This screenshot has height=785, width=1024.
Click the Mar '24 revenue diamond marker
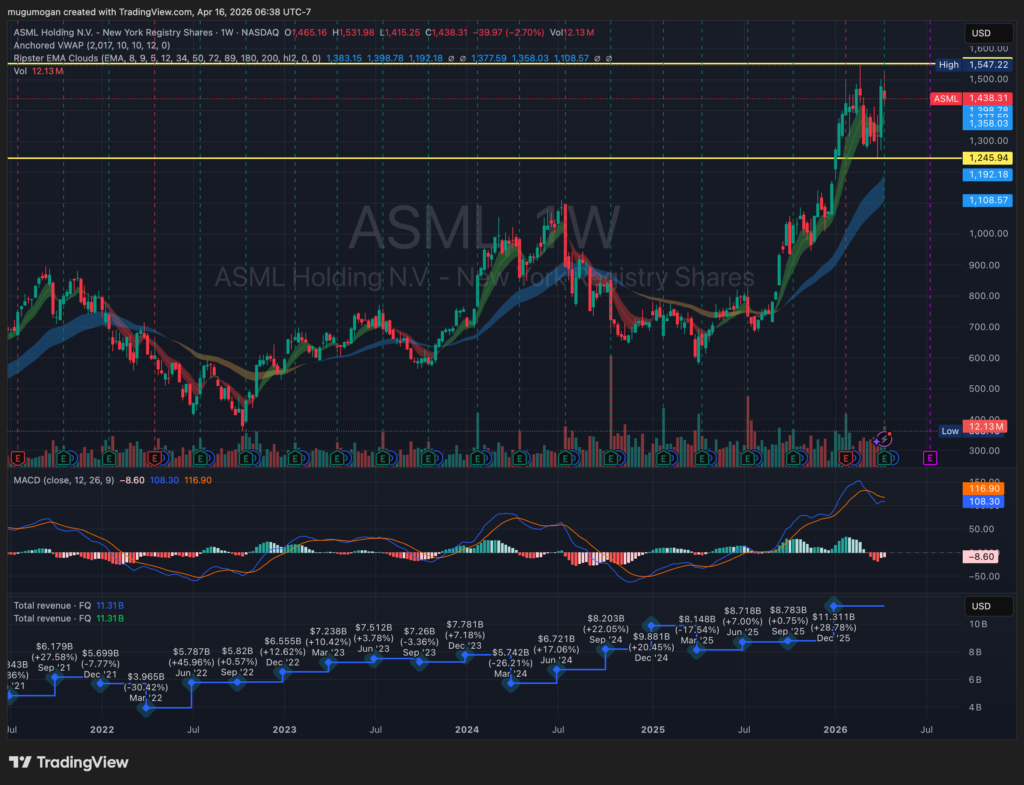512,683
